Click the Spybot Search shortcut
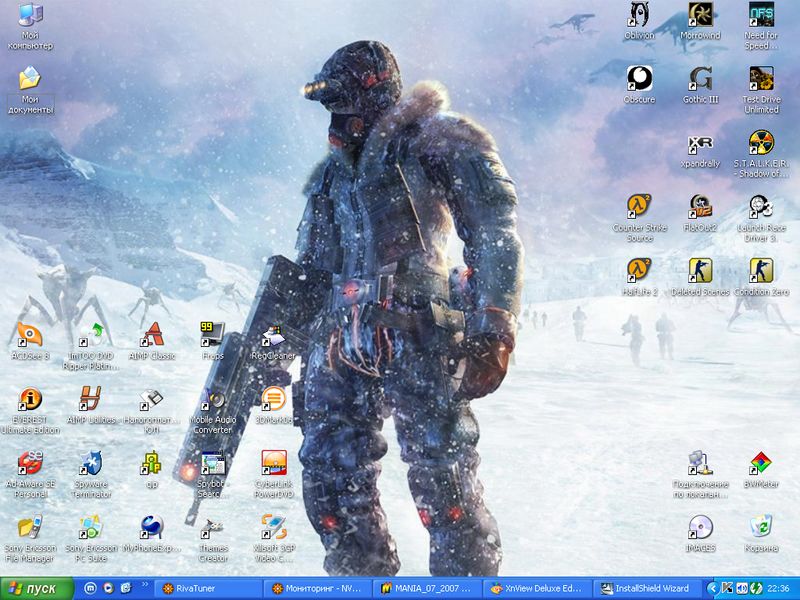This screenshot has height=600, width=800. [x=213, y=463]
